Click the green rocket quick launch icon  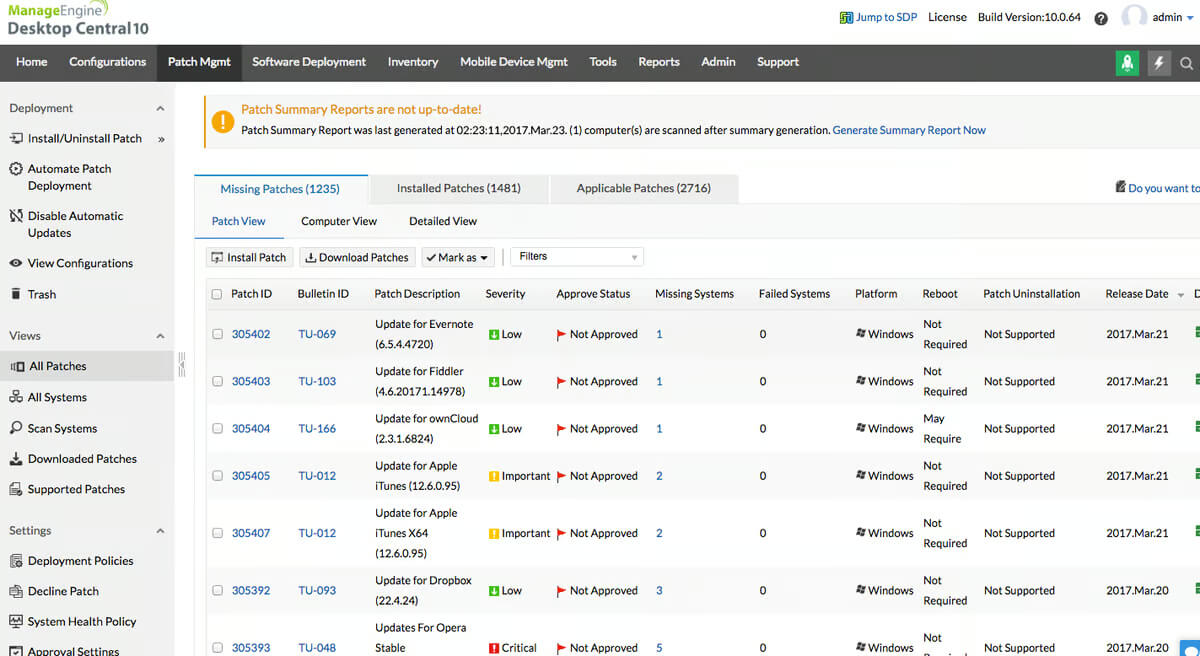(x=1127, y=62)
